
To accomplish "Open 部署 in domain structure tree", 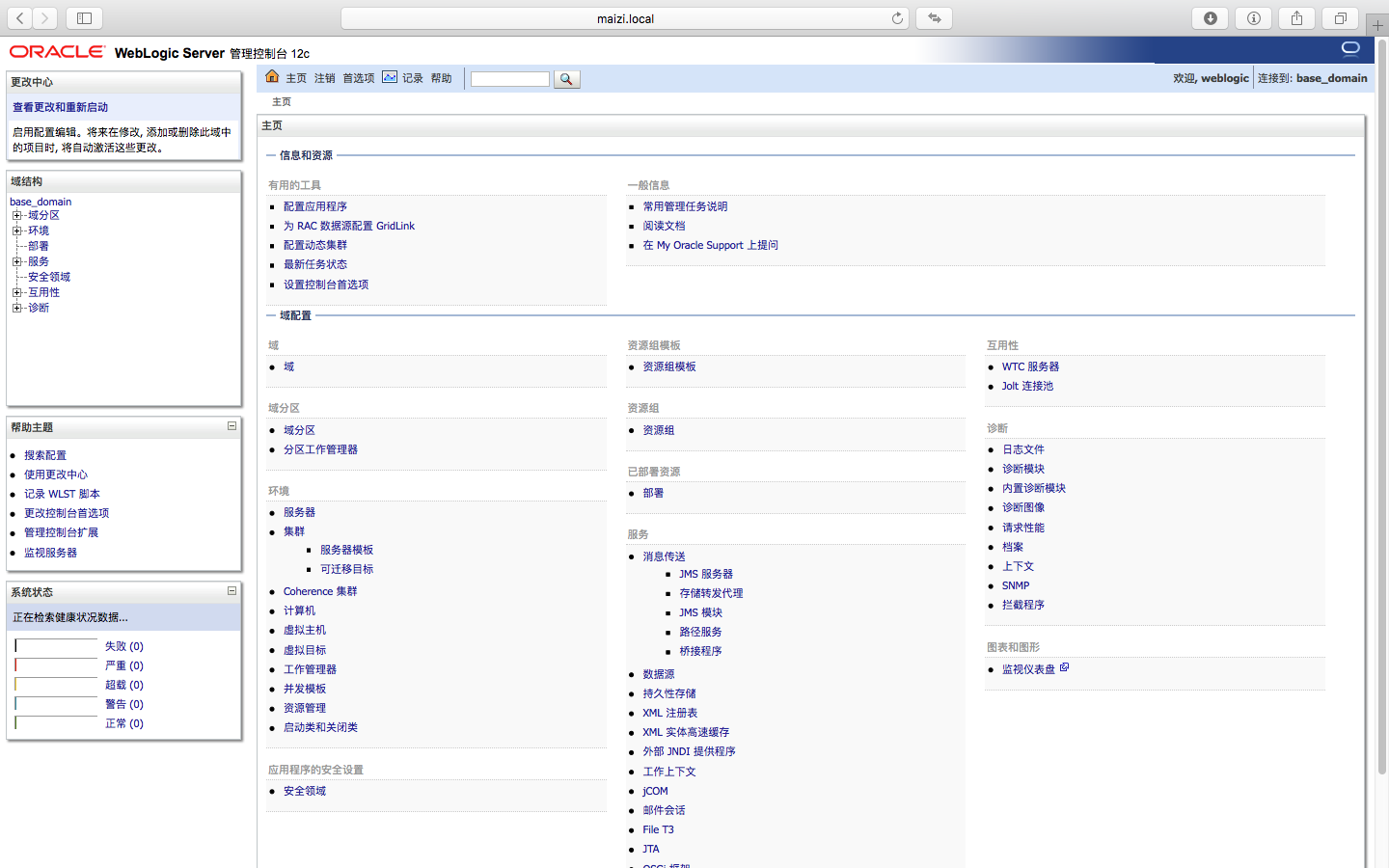I will point(39,247).
